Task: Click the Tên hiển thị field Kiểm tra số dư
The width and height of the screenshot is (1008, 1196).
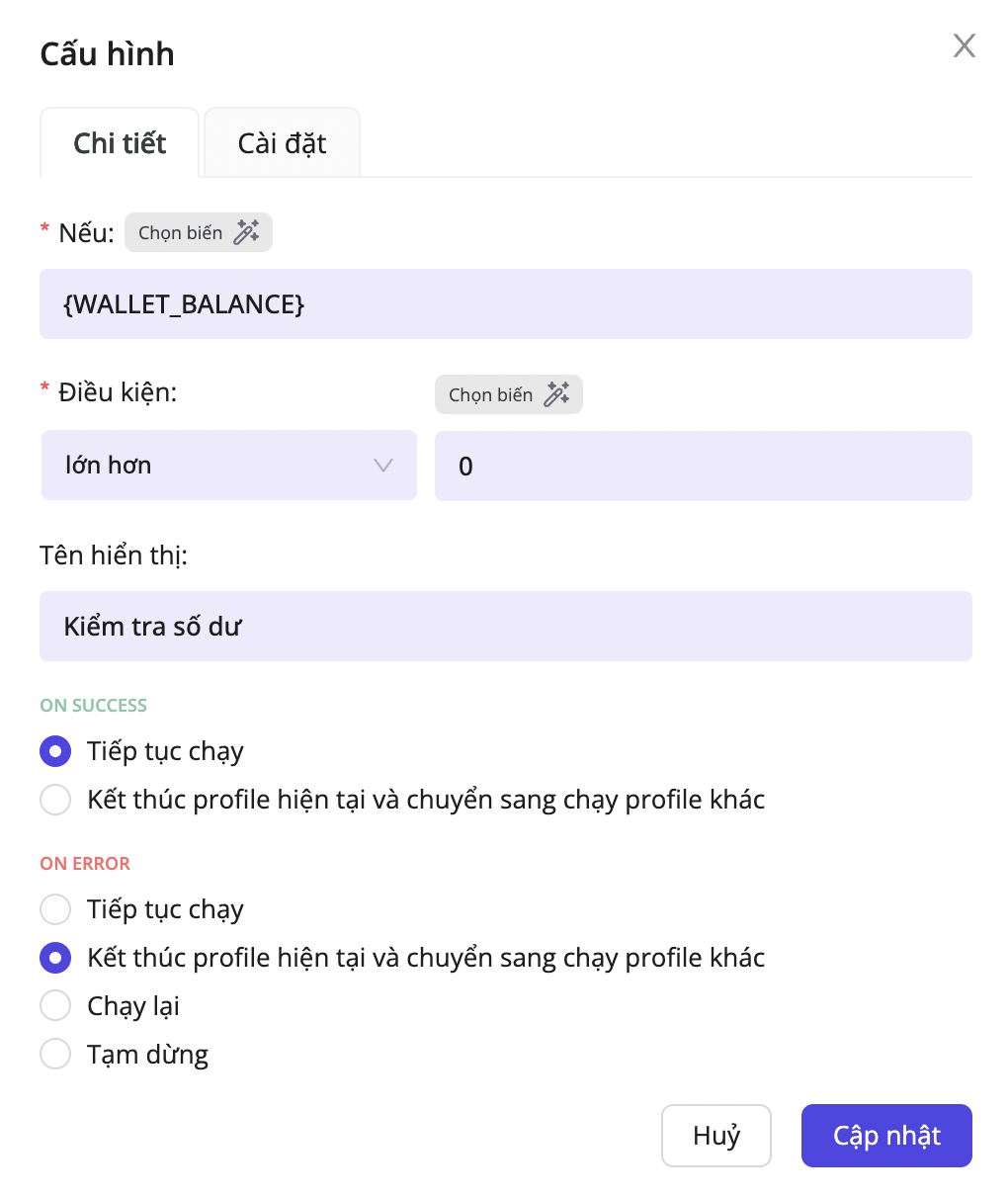Action: pos(505,627)
